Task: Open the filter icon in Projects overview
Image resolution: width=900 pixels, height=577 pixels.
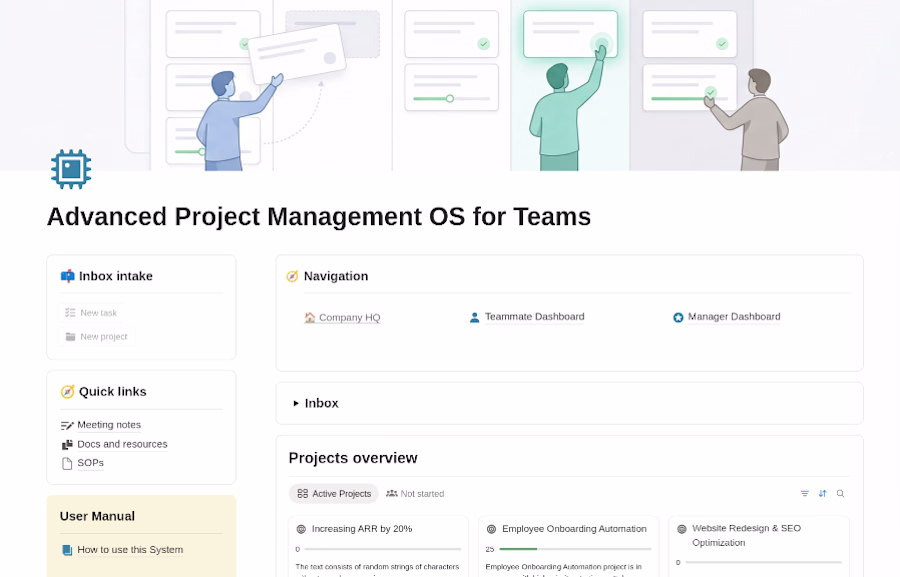Action: (x=805, y=494)
